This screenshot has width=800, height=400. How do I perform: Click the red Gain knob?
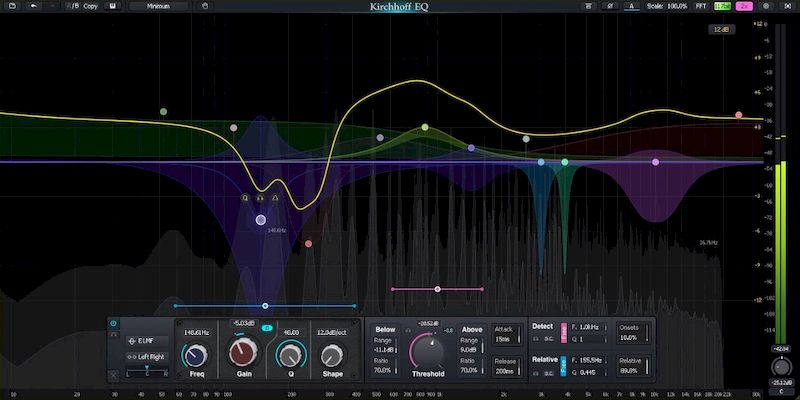point(243,353)
